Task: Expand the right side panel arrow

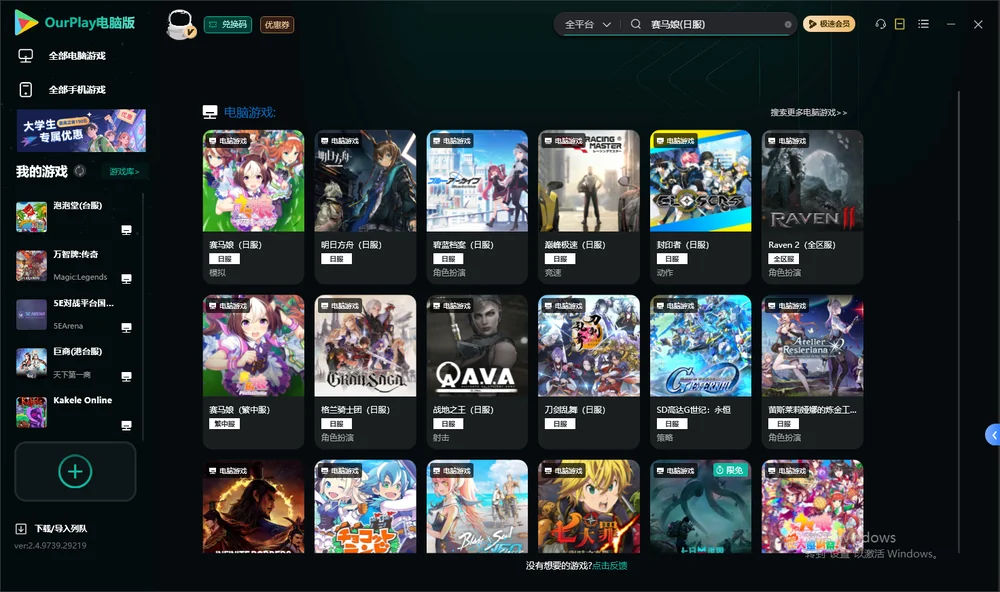Action: point(993,435)
